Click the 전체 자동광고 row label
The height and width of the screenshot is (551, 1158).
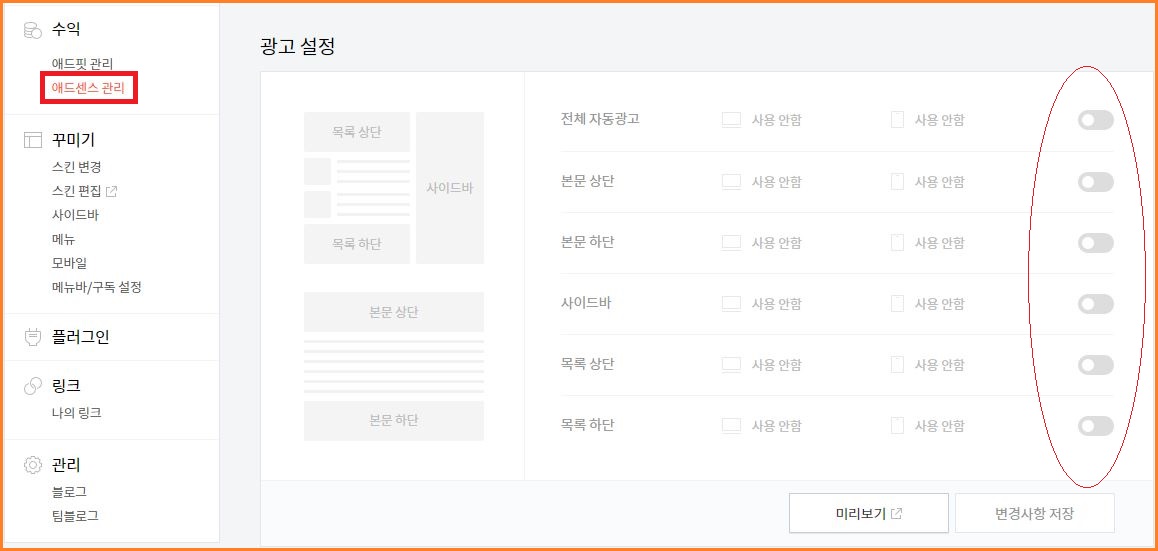(x=600, y=119)
